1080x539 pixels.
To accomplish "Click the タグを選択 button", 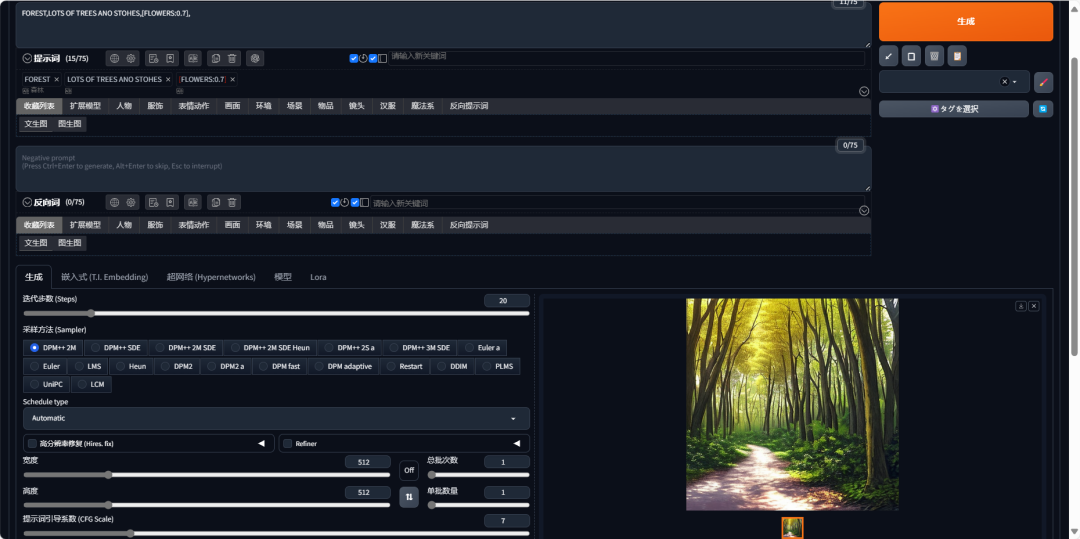I will pyautogui.click(x=954, y=109).
